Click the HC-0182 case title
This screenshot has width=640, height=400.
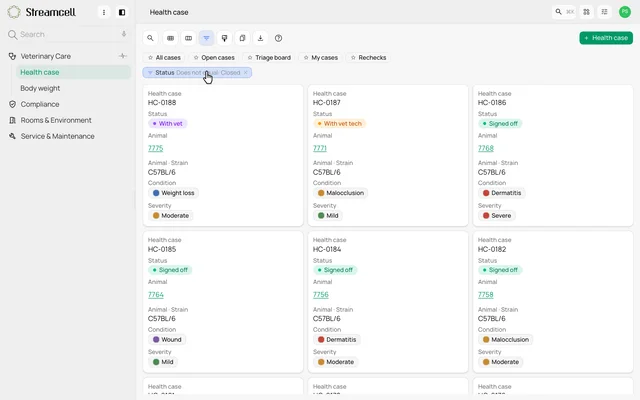(492, 249)
